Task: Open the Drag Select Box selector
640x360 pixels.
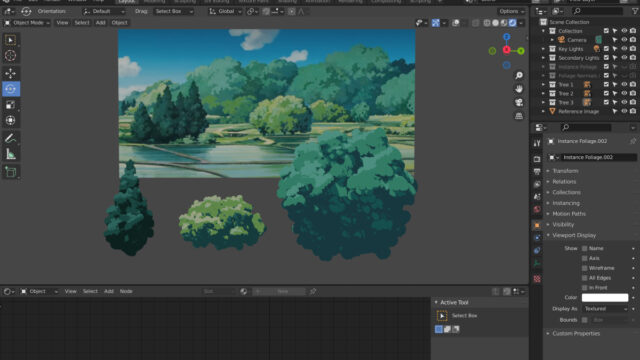Action: [173, 11]
